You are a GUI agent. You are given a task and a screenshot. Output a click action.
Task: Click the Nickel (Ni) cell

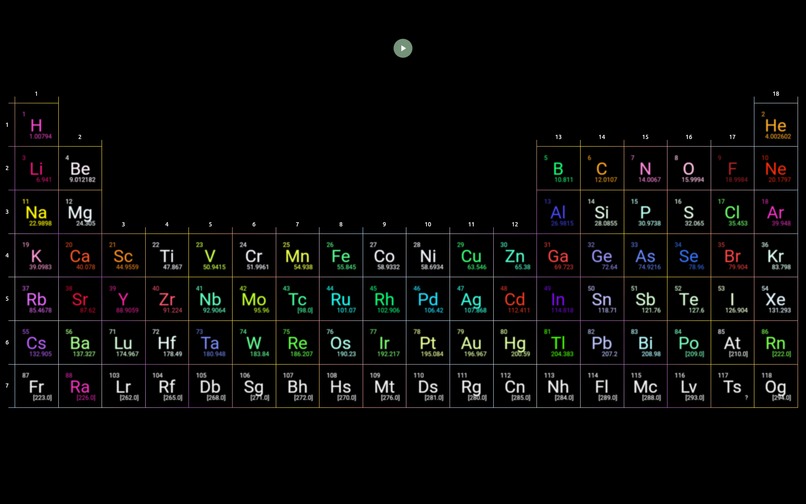428,256
